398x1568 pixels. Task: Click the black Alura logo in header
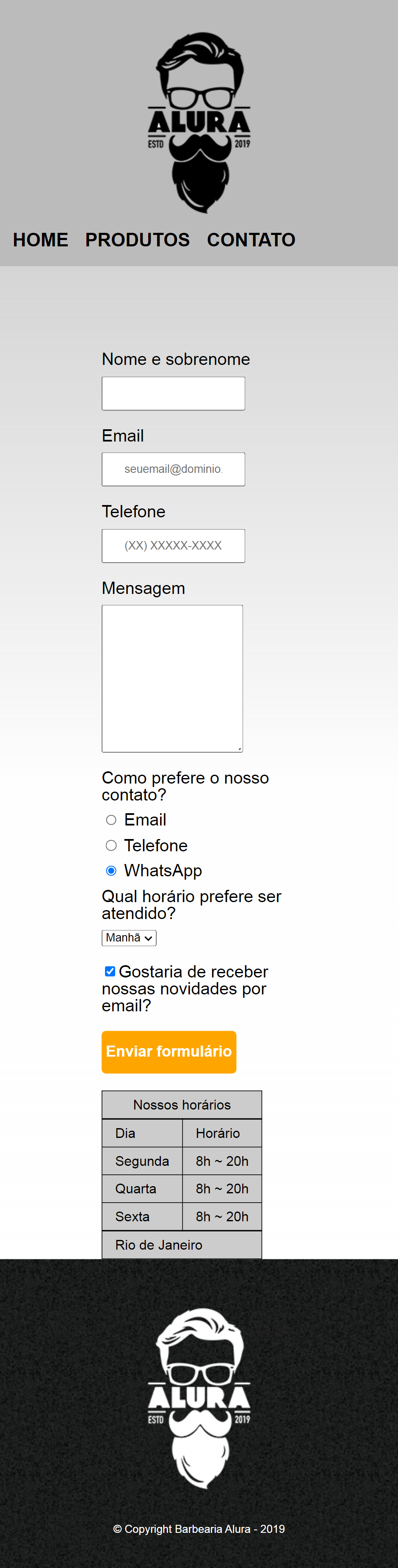pos(199,123)
